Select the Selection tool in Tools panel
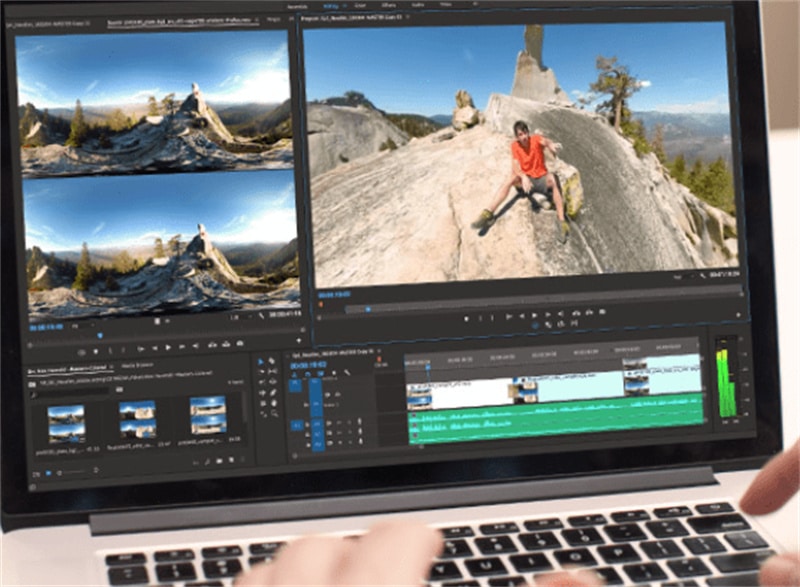Screen dimensions: 800x587 pyautogui.click(x=261, y=362)
